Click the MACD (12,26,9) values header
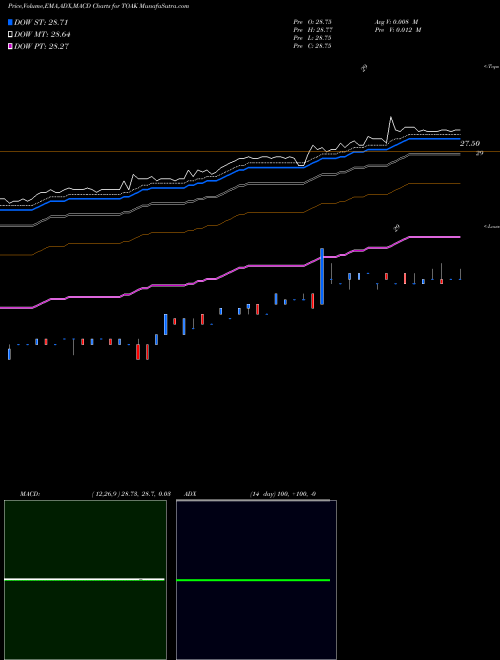Image resolution: width=500 pixels, height=660 pixels. (130, 494)
